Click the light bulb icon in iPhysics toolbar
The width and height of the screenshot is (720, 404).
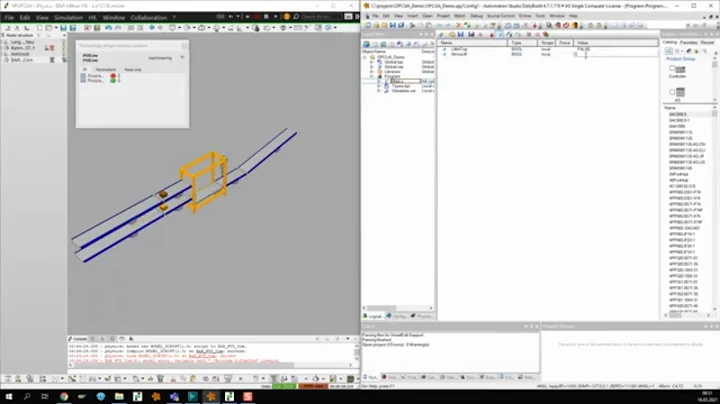pos(216,28)
